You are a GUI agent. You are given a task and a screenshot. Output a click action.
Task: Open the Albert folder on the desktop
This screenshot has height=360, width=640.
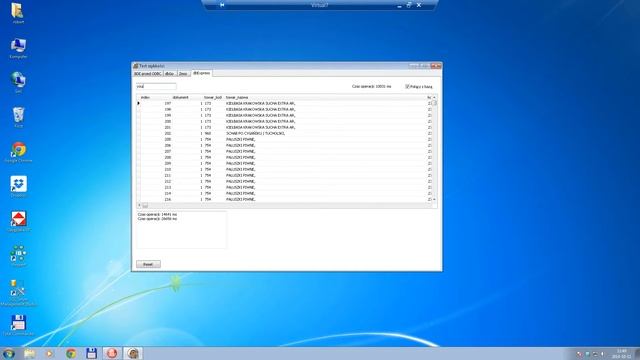point(18,13)
